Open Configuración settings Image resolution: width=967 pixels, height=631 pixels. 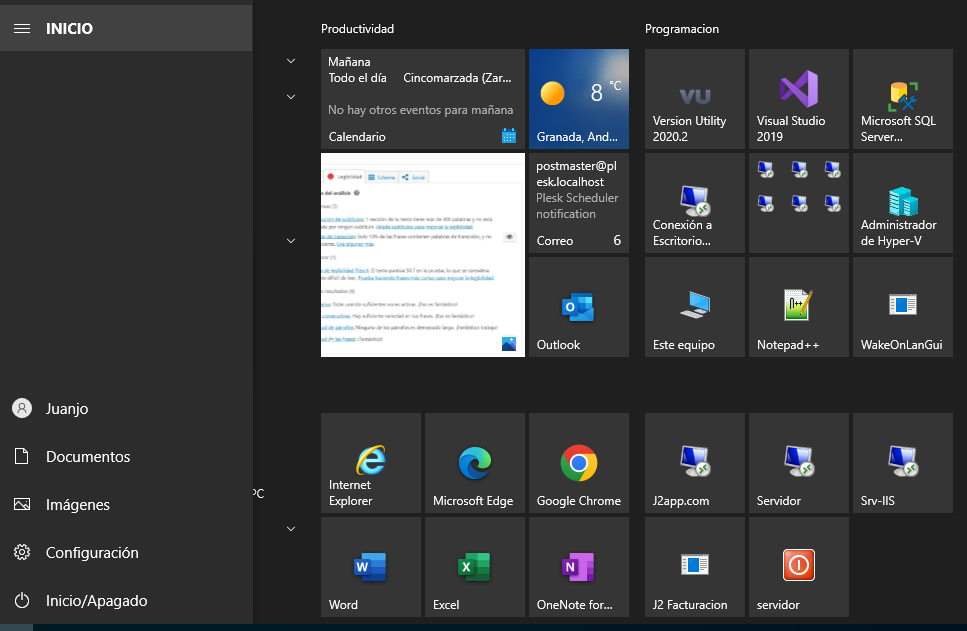click(x=126, y=553)
